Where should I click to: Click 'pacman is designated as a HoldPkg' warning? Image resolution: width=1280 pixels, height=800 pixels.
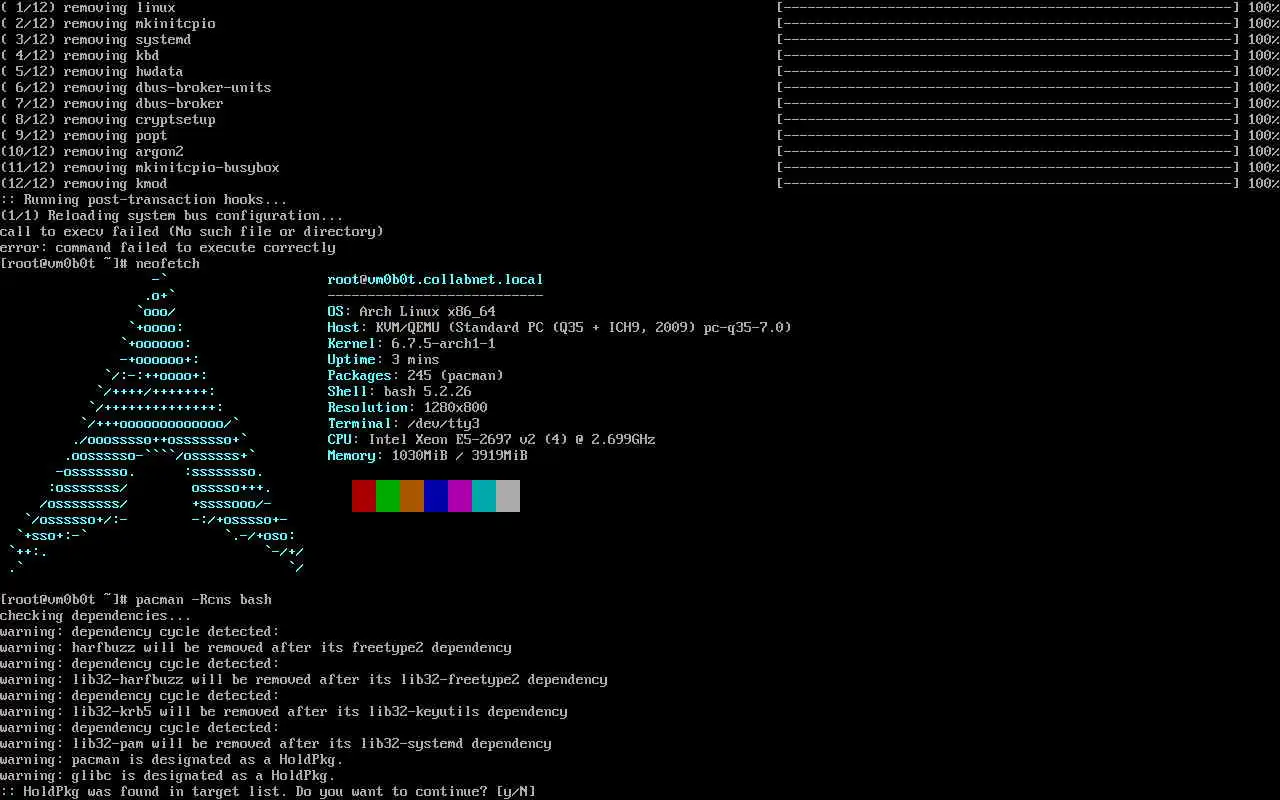[x=172, y=760]
